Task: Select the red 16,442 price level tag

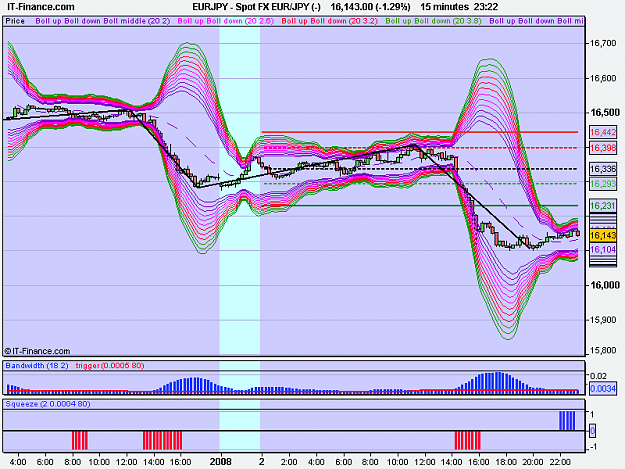Action: 603,132
